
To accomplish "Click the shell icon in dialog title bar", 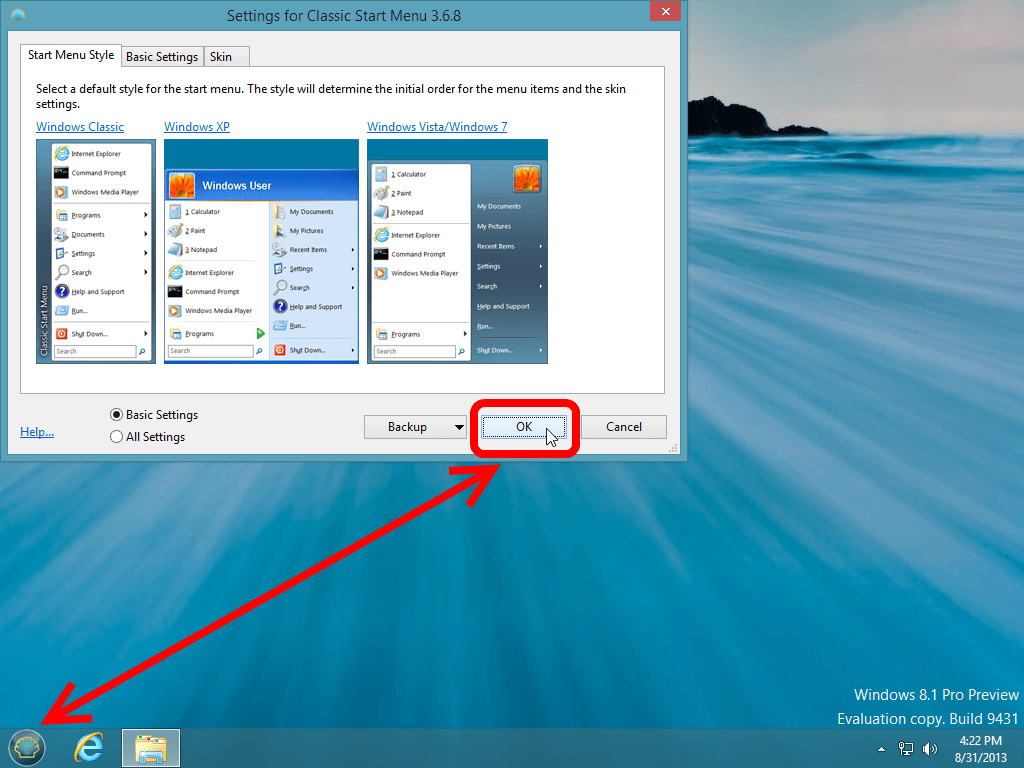I will click(x=18, y=15).
